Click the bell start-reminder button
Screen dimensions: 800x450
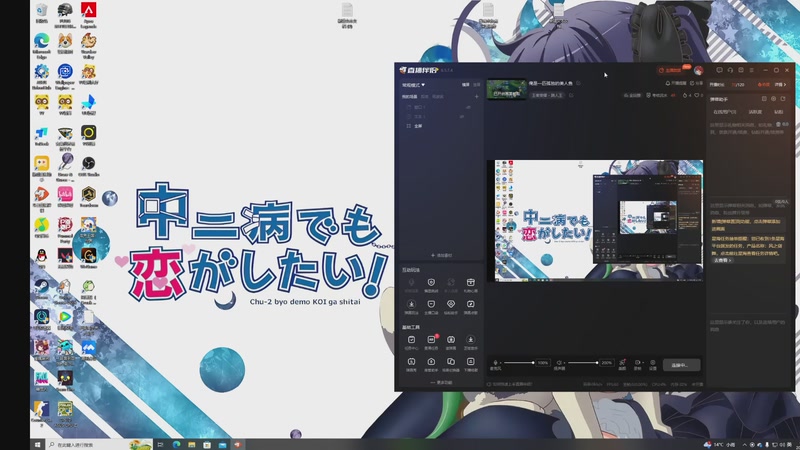point(676,83)
